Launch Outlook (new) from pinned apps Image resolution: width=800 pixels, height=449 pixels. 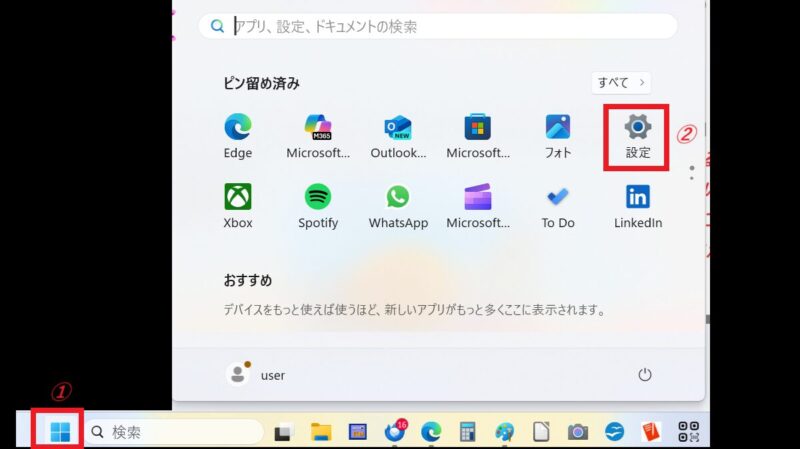coord(398,136)
